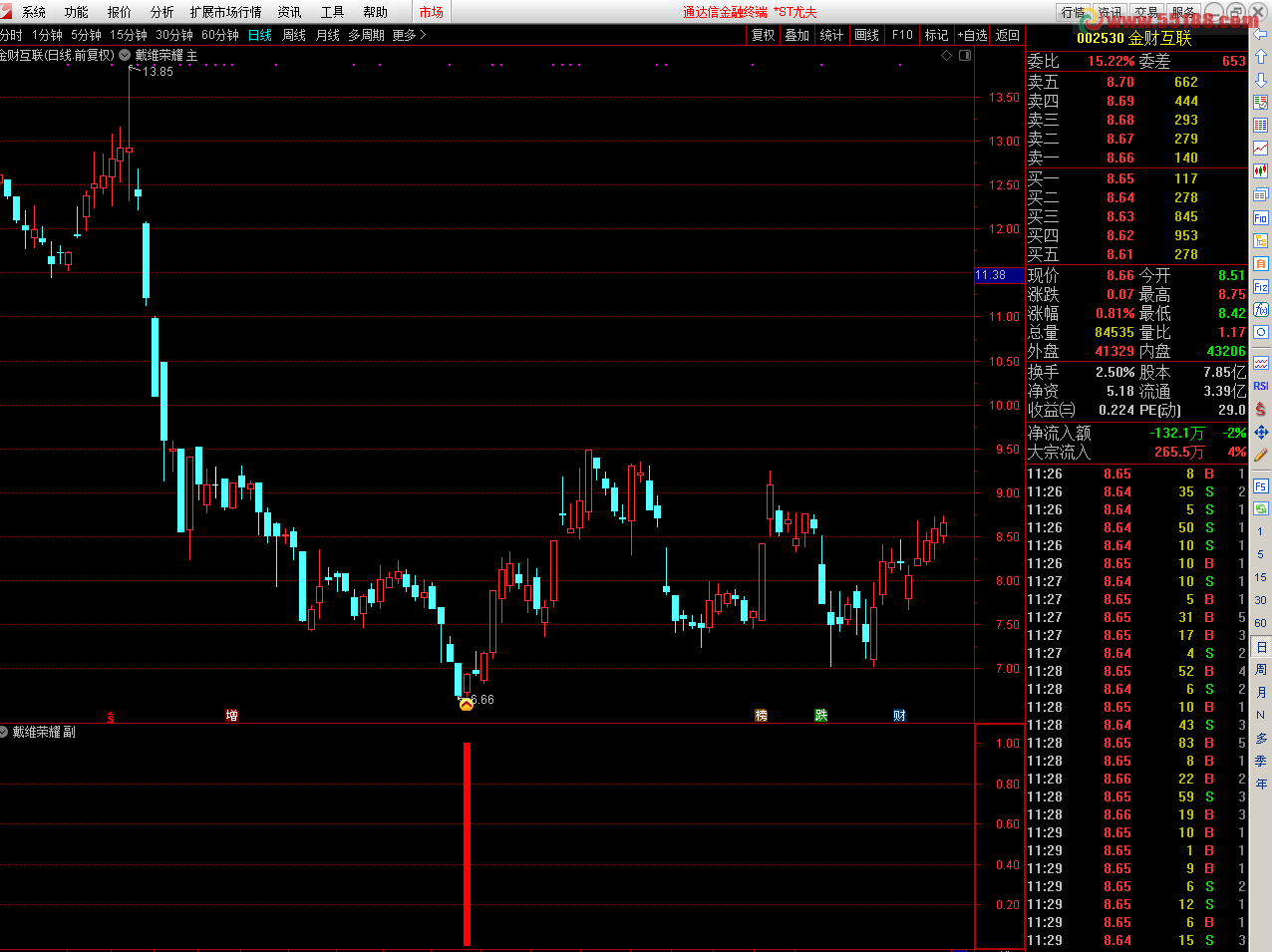
Task: Click the yellow smiley marker at the 6.66 low
Action: 466,705
